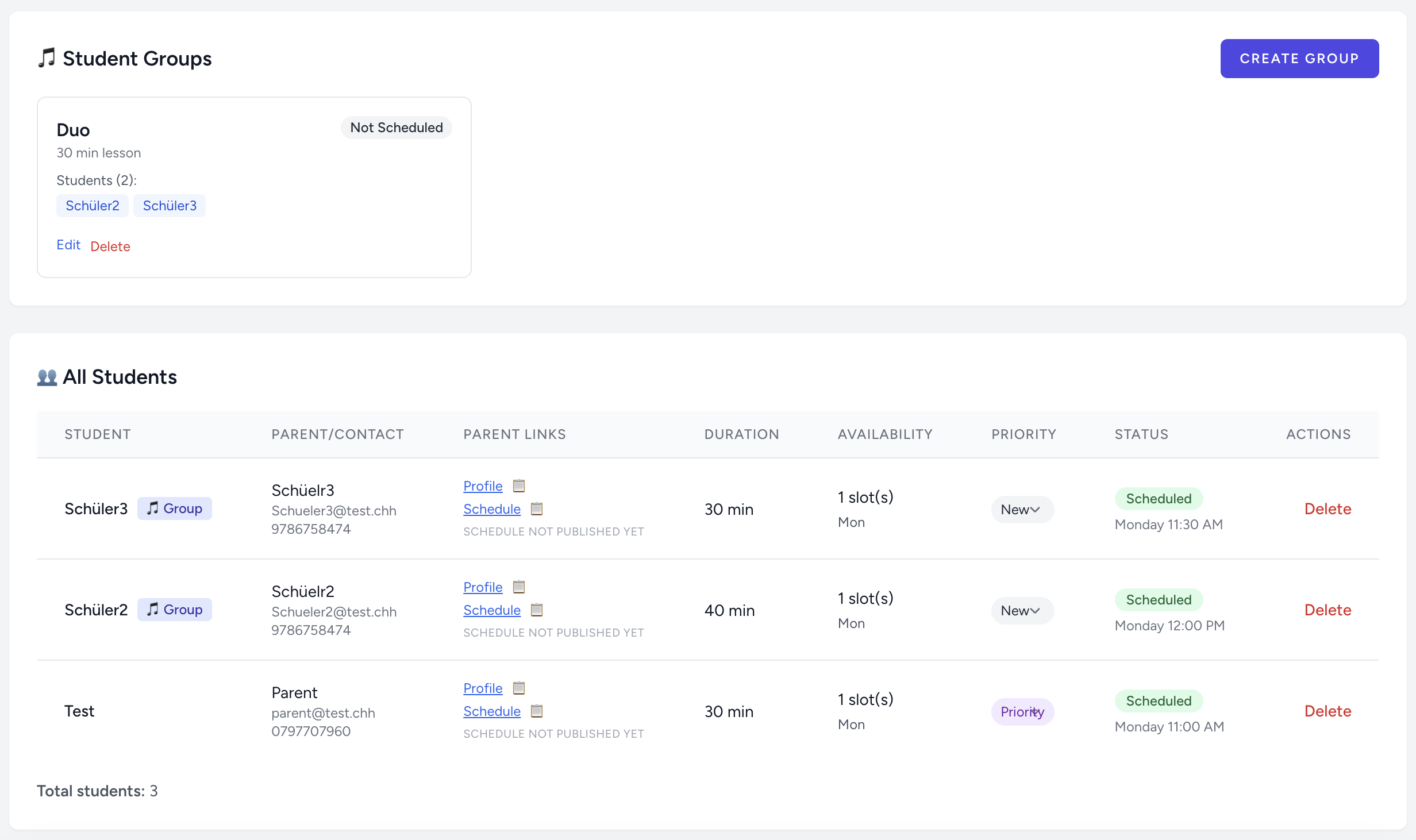Delete student Schüler3
Screen dimensions: 1416x840
(1327, 509)
